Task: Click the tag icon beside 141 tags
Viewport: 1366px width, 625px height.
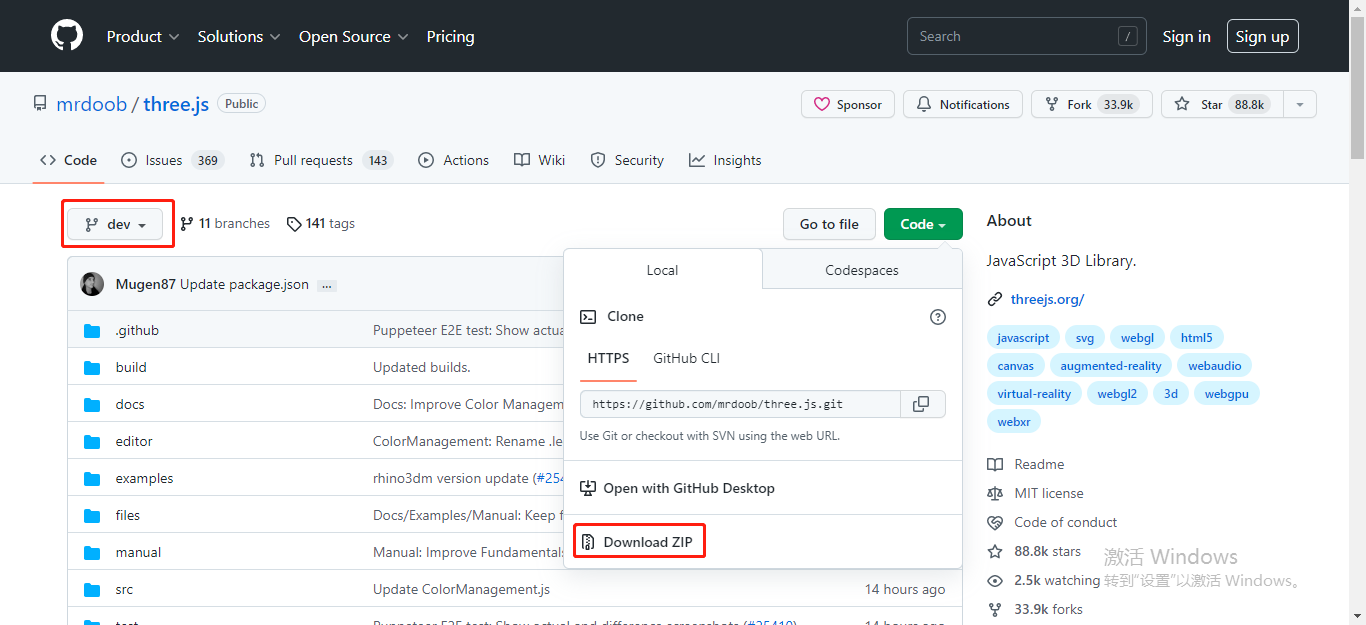Action: click(x=294, y=224)
